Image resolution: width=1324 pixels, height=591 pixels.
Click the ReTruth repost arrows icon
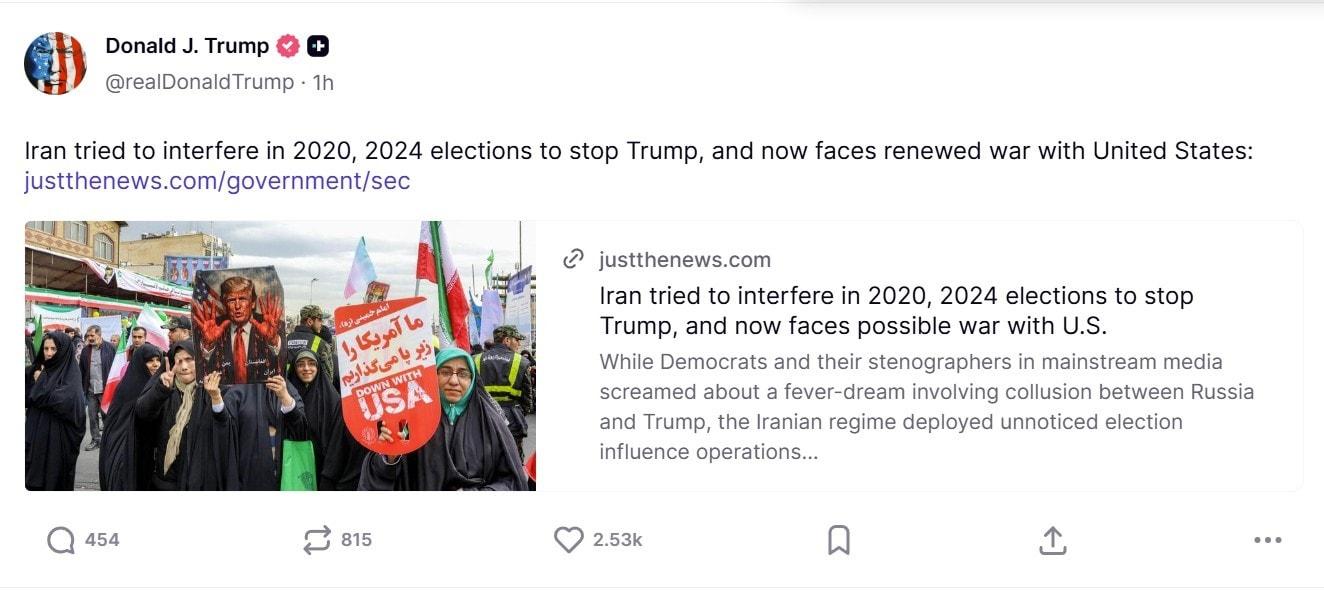pyautogui.click(x=317, y=540)
